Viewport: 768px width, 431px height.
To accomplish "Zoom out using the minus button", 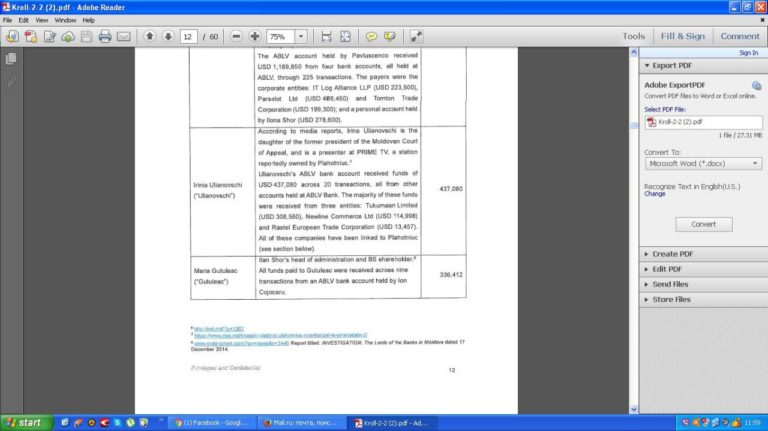I will point(237,37).
